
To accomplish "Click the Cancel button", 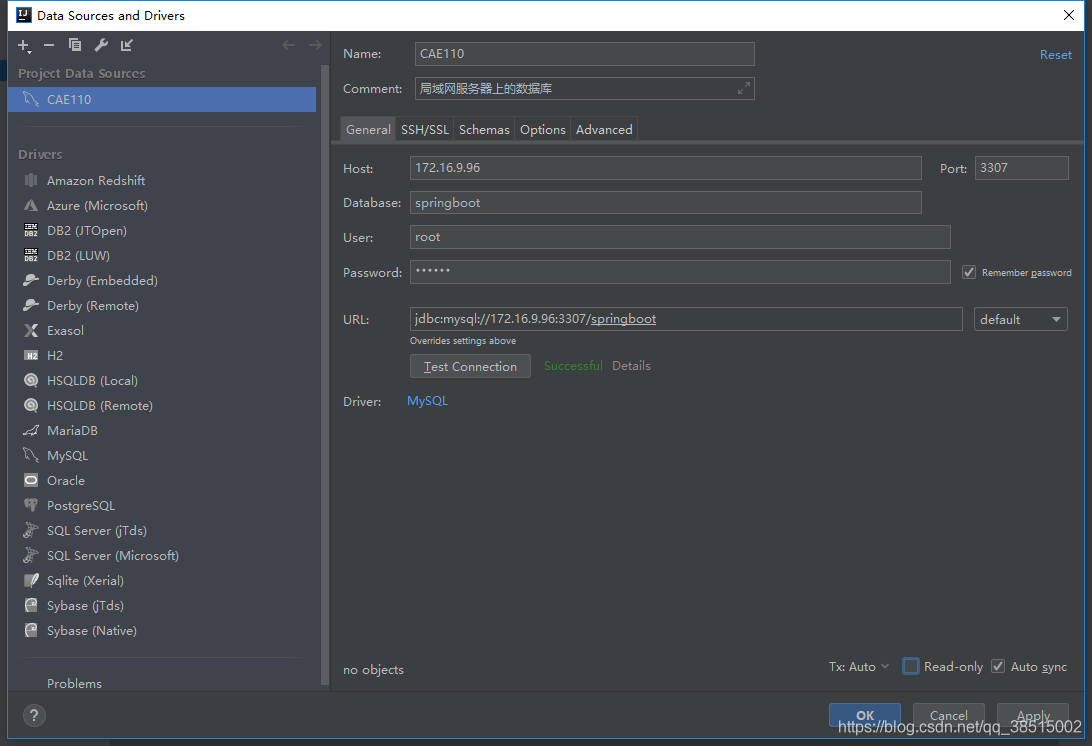I will tap(948, 715).
